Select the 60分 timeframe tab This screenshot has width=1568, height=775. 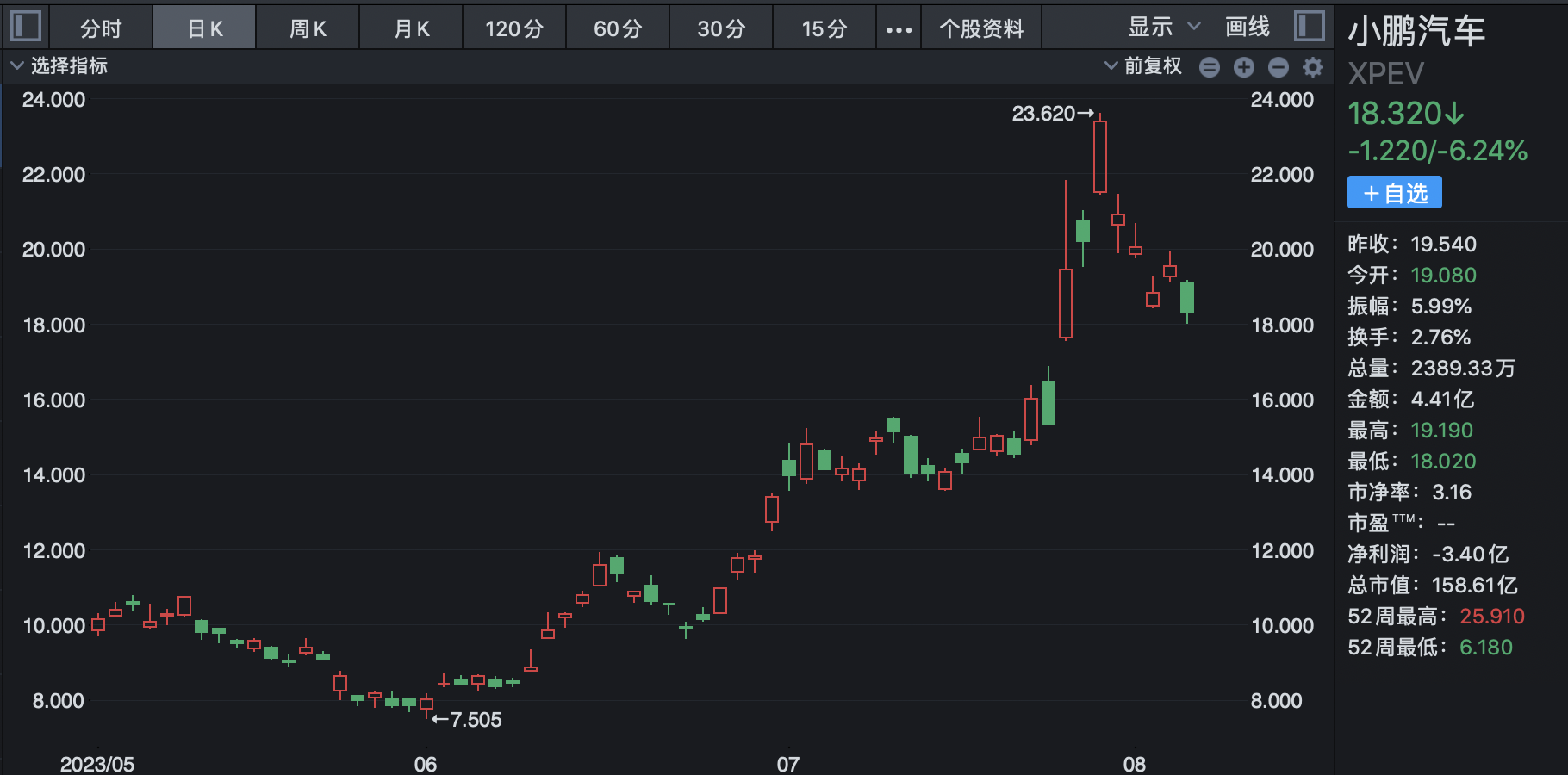pos(618,29)
